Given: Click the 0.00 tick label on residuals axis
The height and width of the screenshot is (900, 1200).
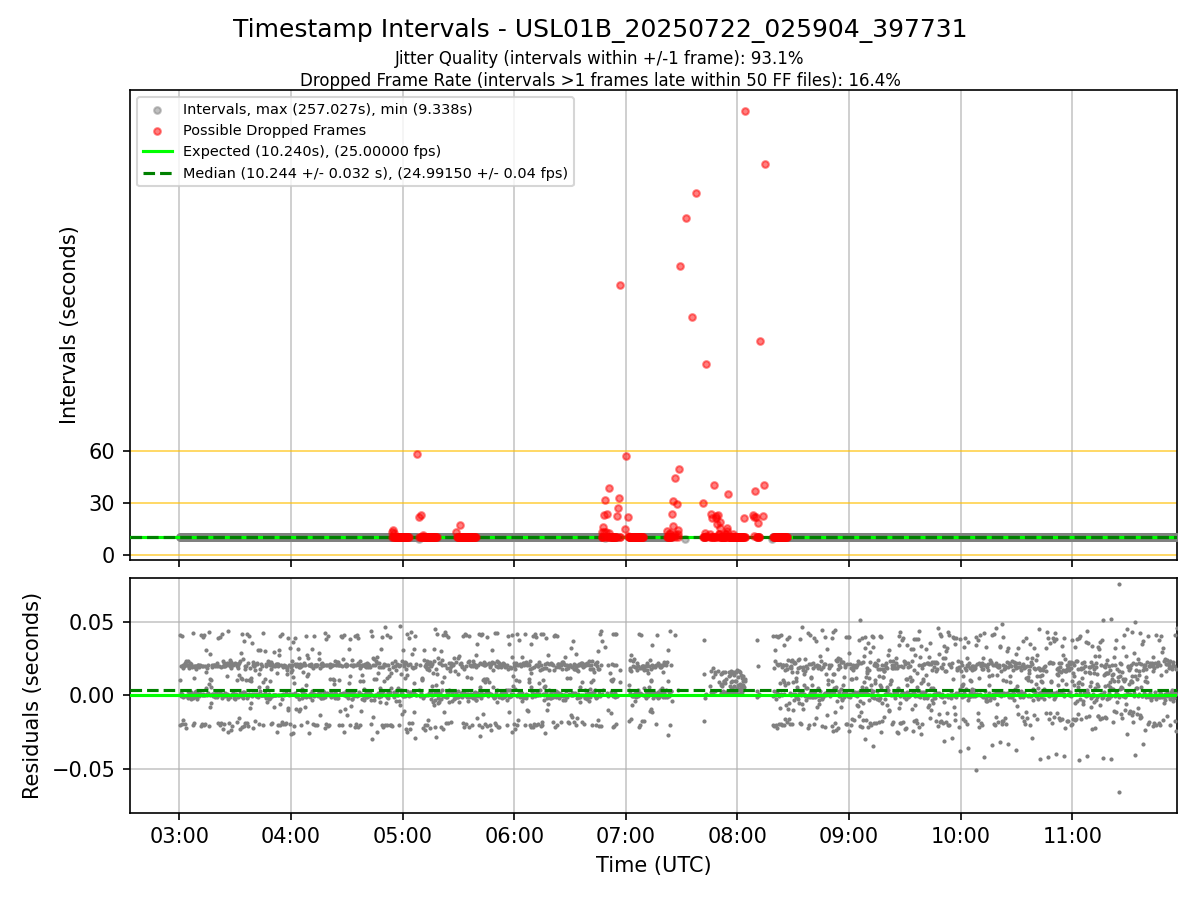Looking at the screenshot, I should click(95, 695).
